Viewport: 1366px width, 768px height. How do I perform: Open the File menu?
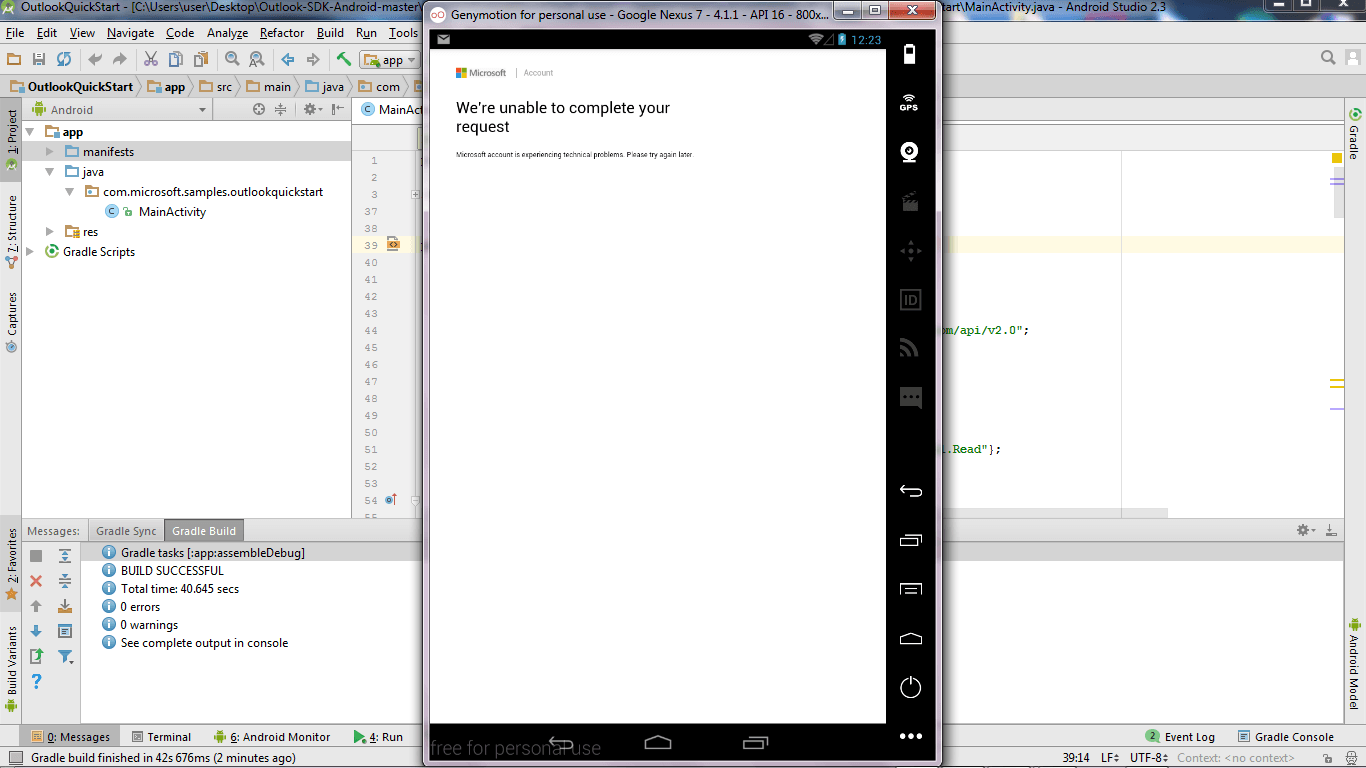pyautogui.click(x=15, y=33)
